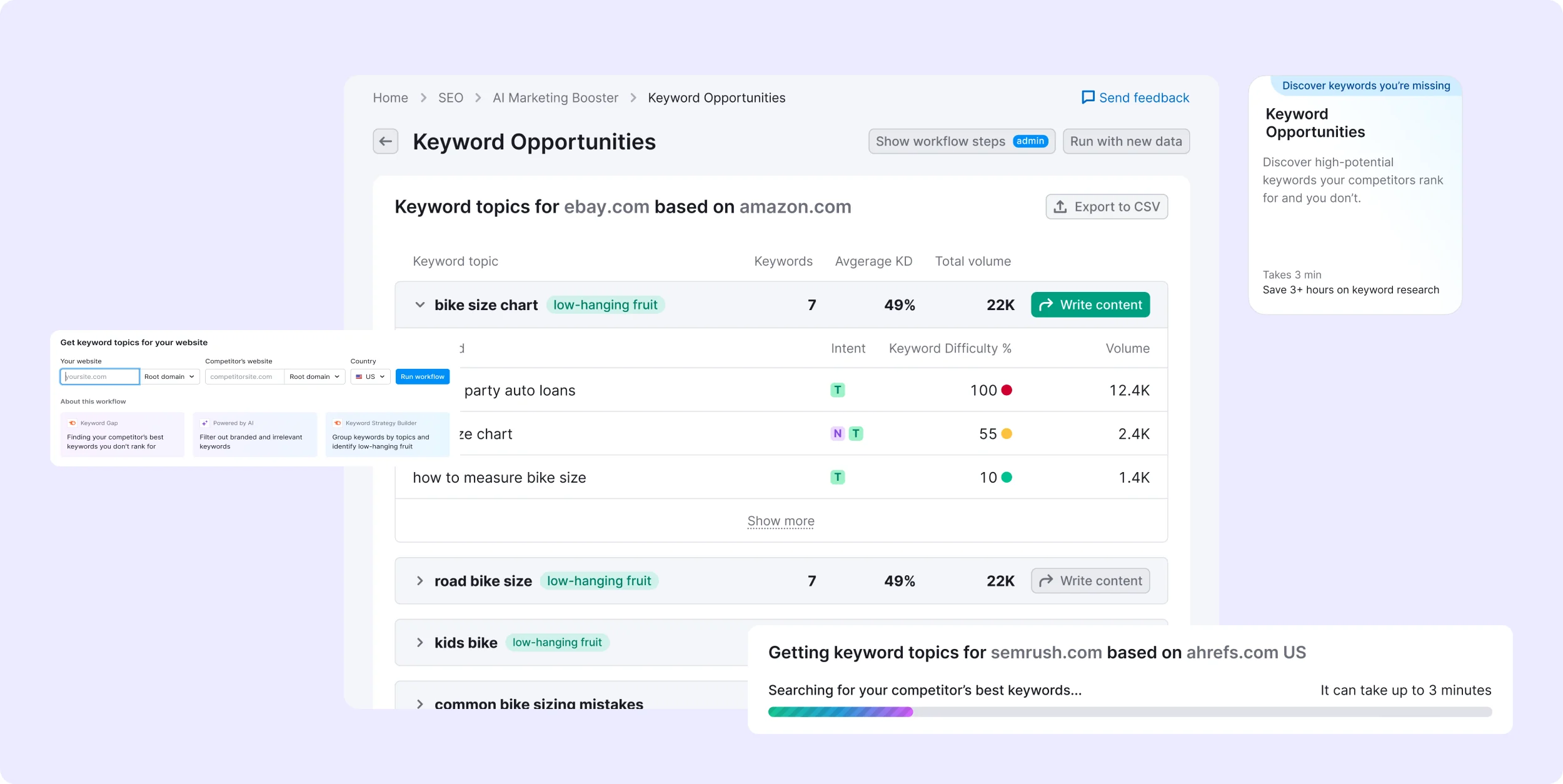Image resolution: width=1563 pixels, height=784 pixels.
Task: Click green Write content for bike size chart
Action: pyautogui.click(x=1090, y=305)
